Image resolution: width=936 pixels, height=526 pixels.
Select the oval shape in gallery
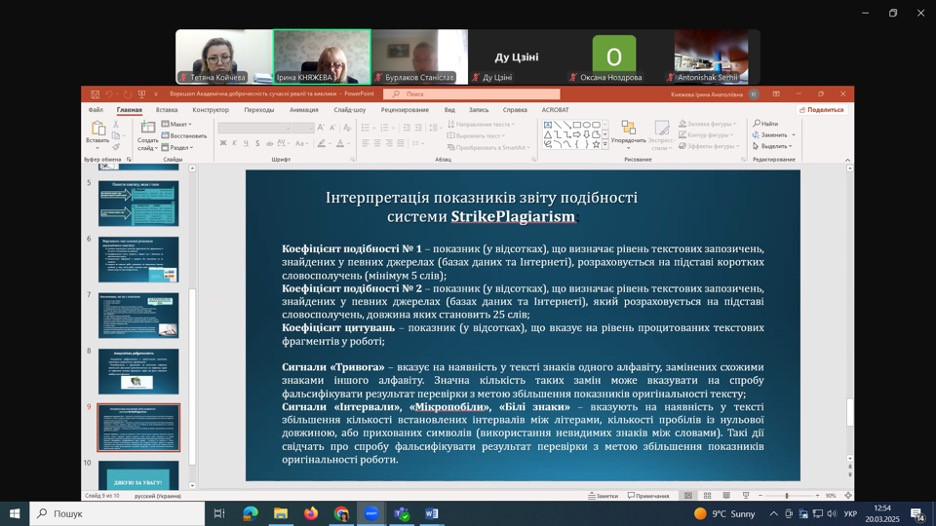click(586, 125)
